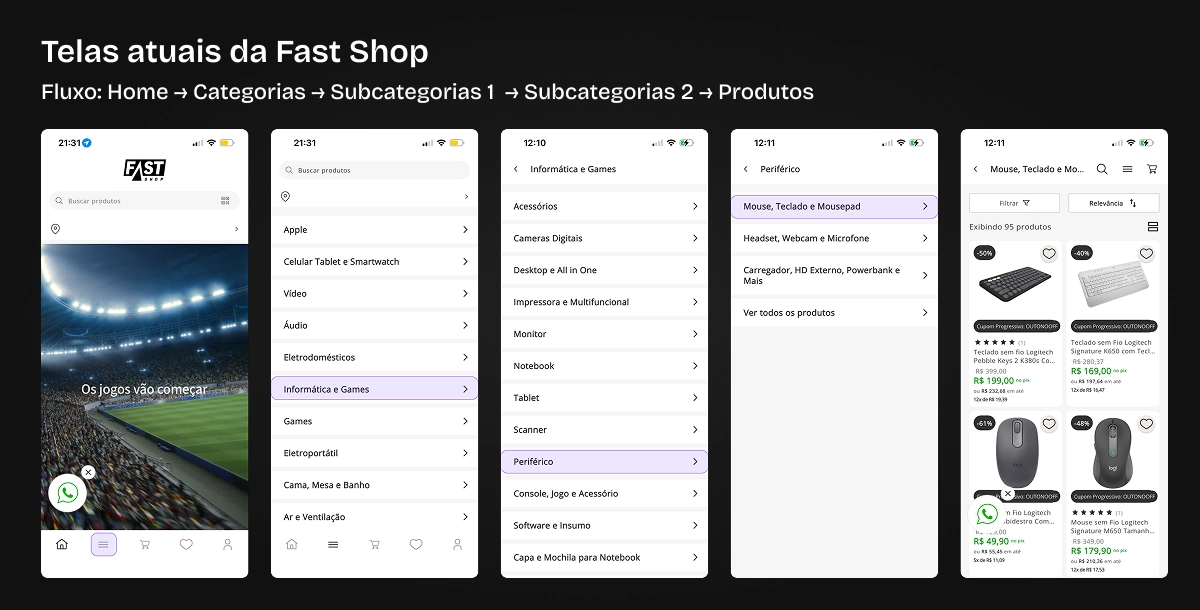
Task: Tap the location pin on the categories screen
Action: [x=285, y=197]
